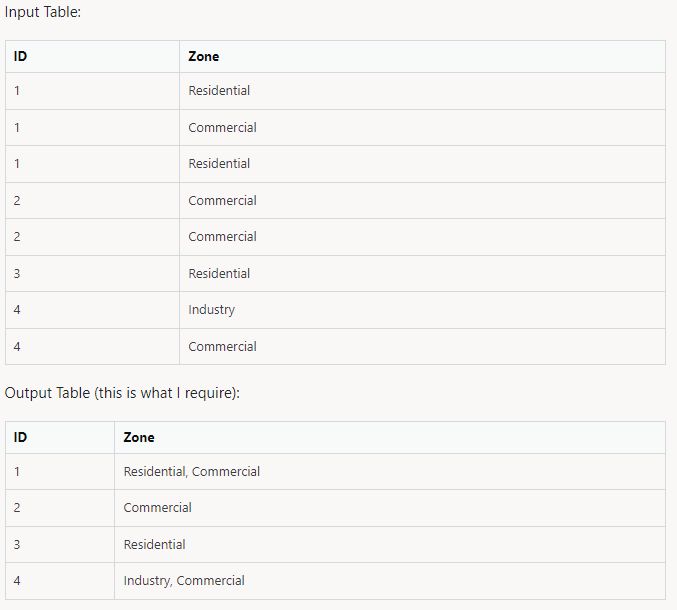Select ID 3 cell in the input table
Image resolution: width=677 pixels, height=610 pixels.
pyautogui.click(x=92, y=273)
